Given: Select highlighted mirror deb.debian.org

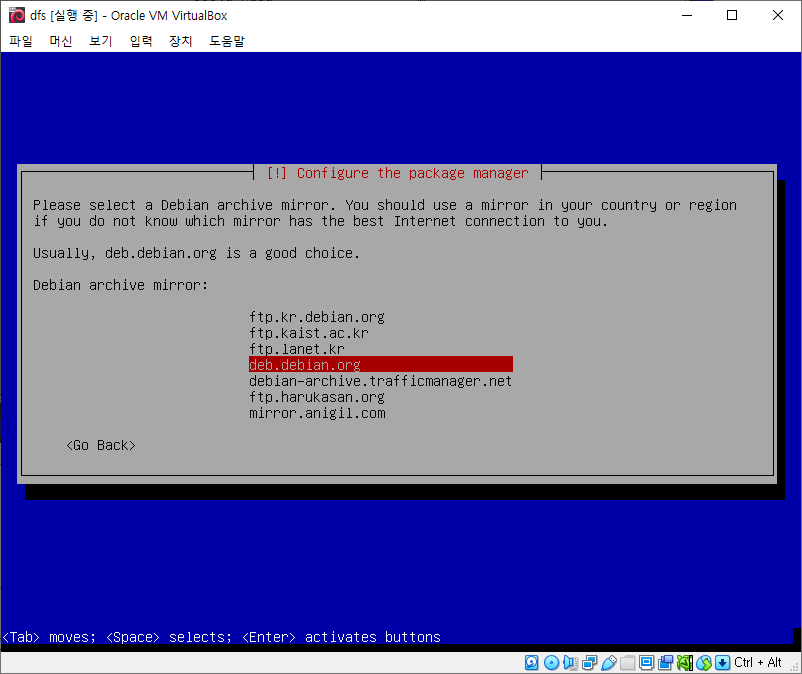Looking at the screenshot, I should 381,365.
